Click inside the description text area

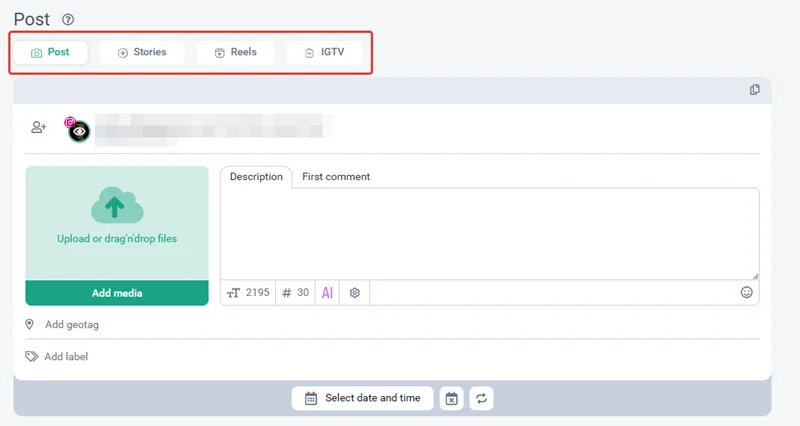[x=489, y=233]
